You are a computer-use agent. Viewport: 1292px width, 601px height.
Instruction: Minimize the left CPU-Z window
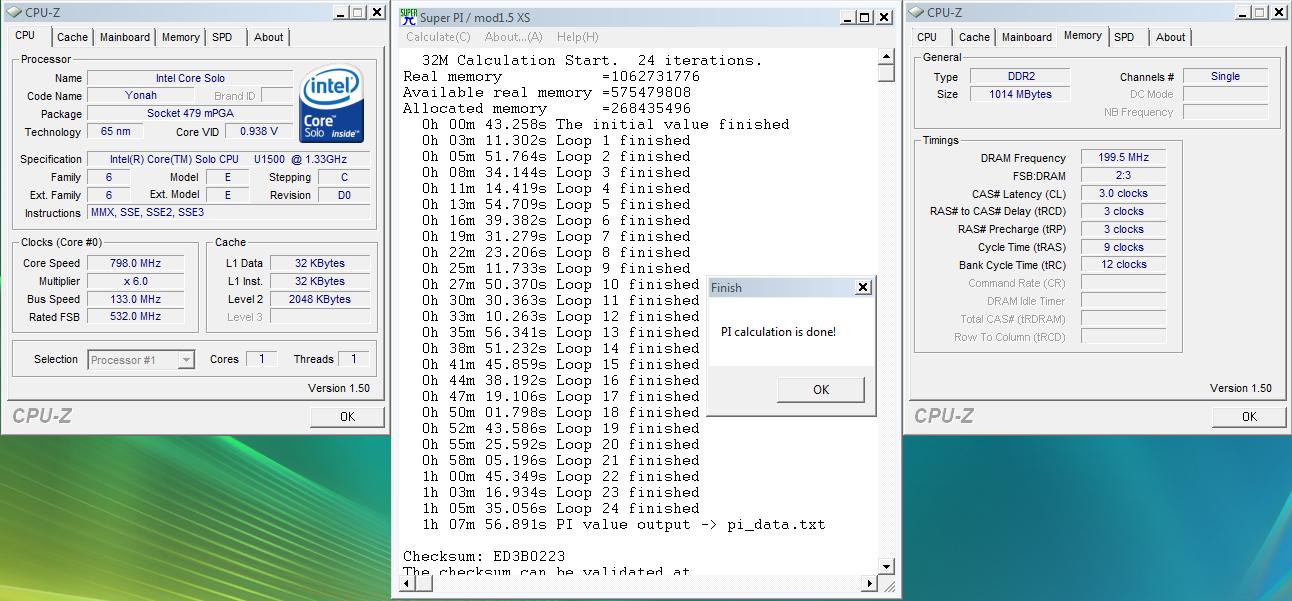[341, 13]
